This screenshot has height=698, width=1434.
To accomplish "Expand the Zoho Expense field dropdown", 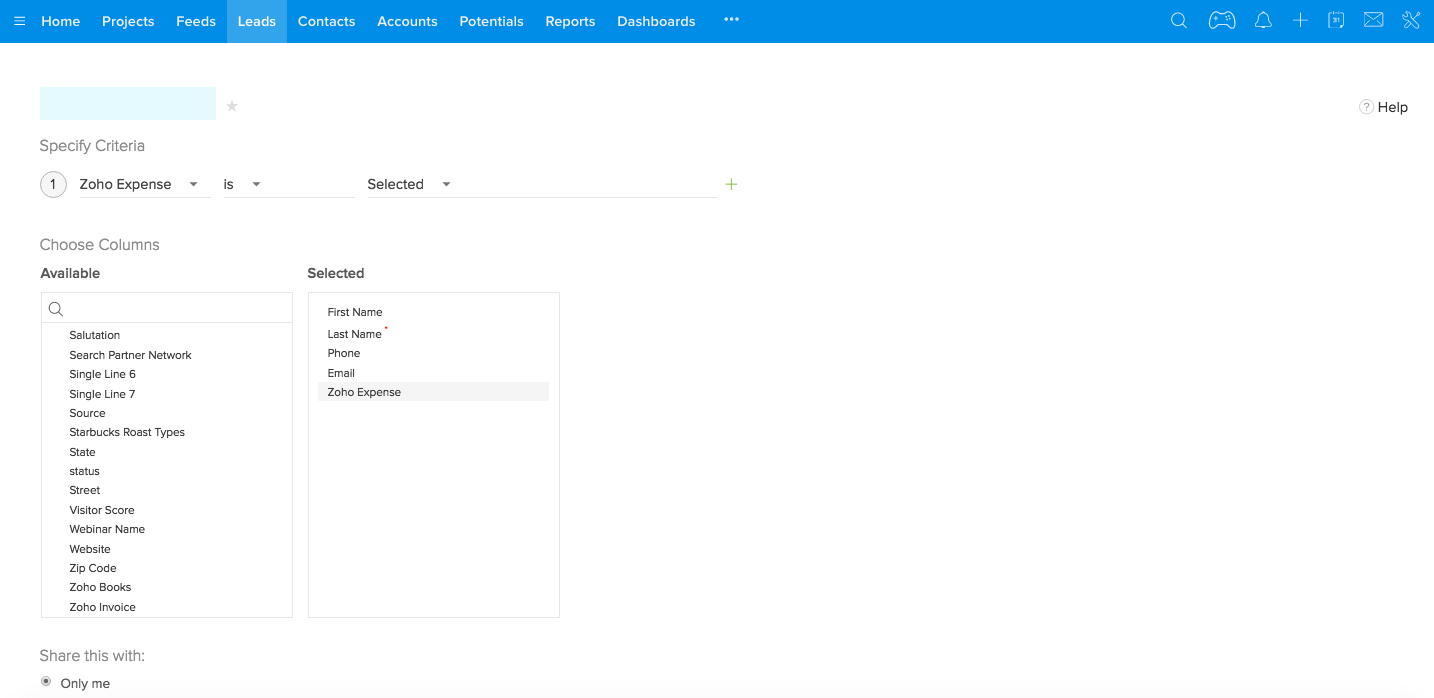I will click(193, 185).
